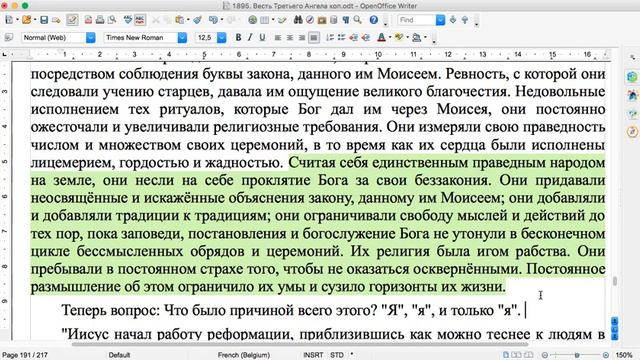The height and width of the screenshot is (360, 640).
Task: Open the Table size dropdown arrow
Action: [x=273, y=20]
